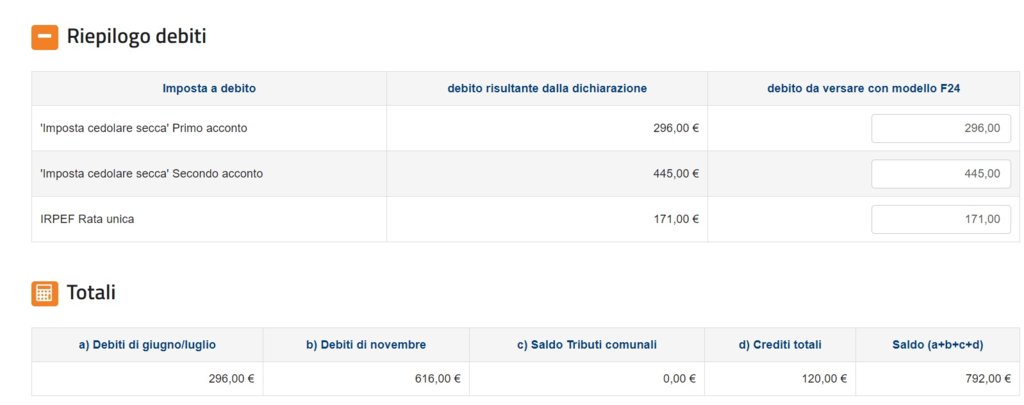Edit the IRPEF Rata unica amount field
The height and width of the screenshot is (405, 1024).
pos(940,219)
